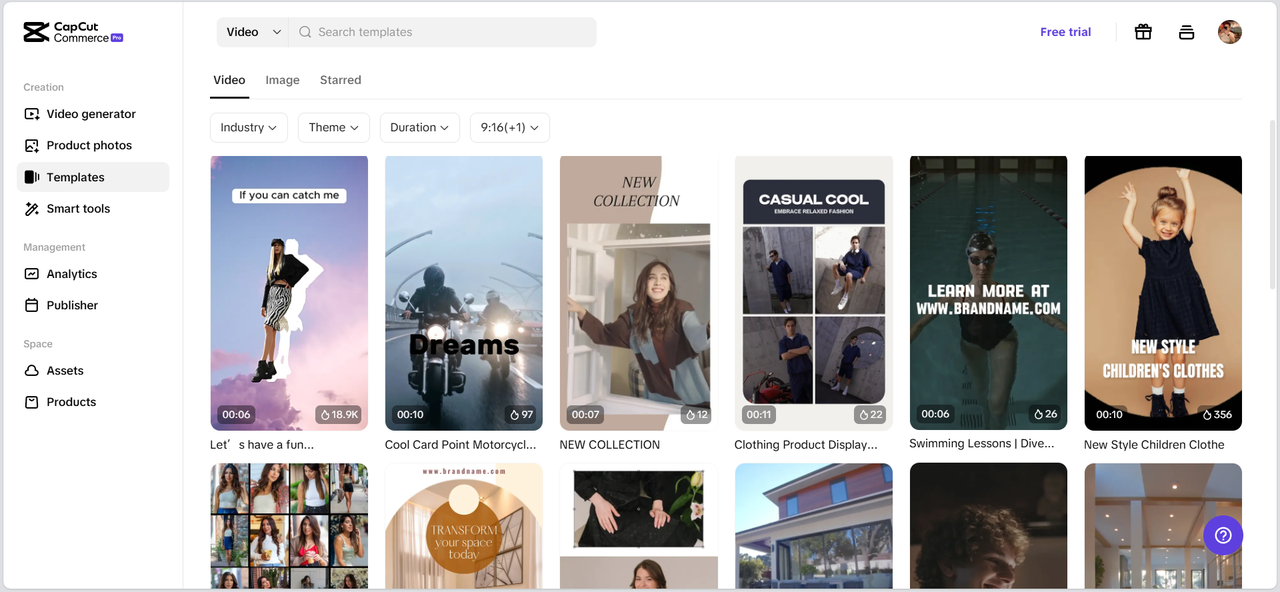Open the Publisher calendar icon
Screen dimensions: 1280x592
(32, 305)
